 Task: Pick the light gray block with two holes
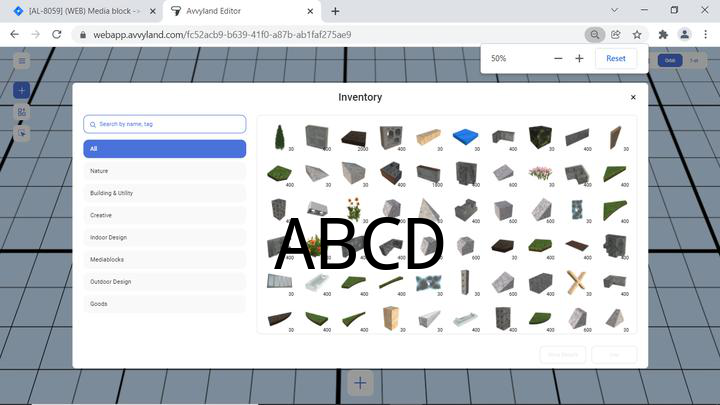coord(317,209)
